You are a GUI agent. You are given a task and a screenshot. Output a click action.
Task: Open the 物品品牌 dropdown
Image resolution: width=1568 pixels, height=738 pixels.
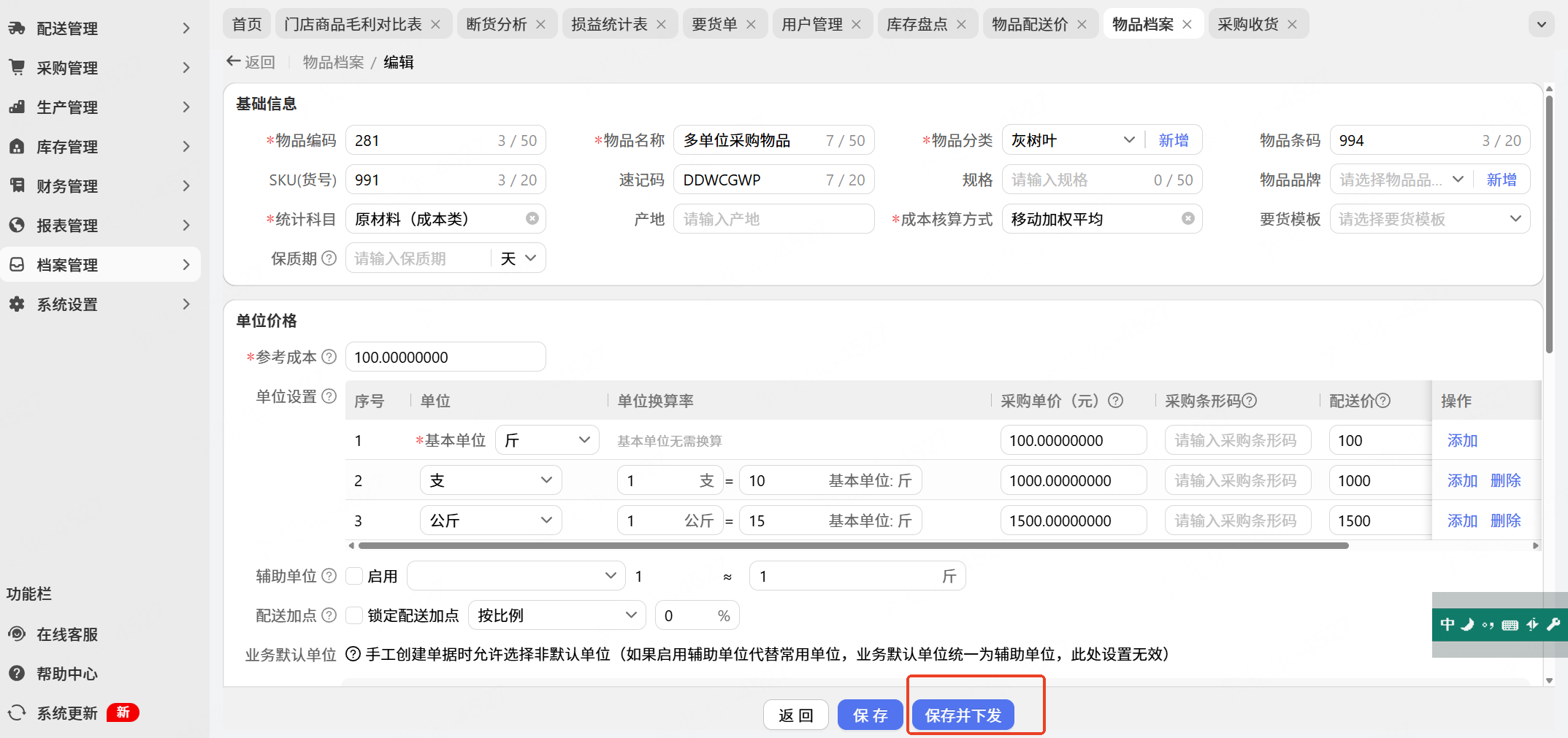coord(1401,180)
